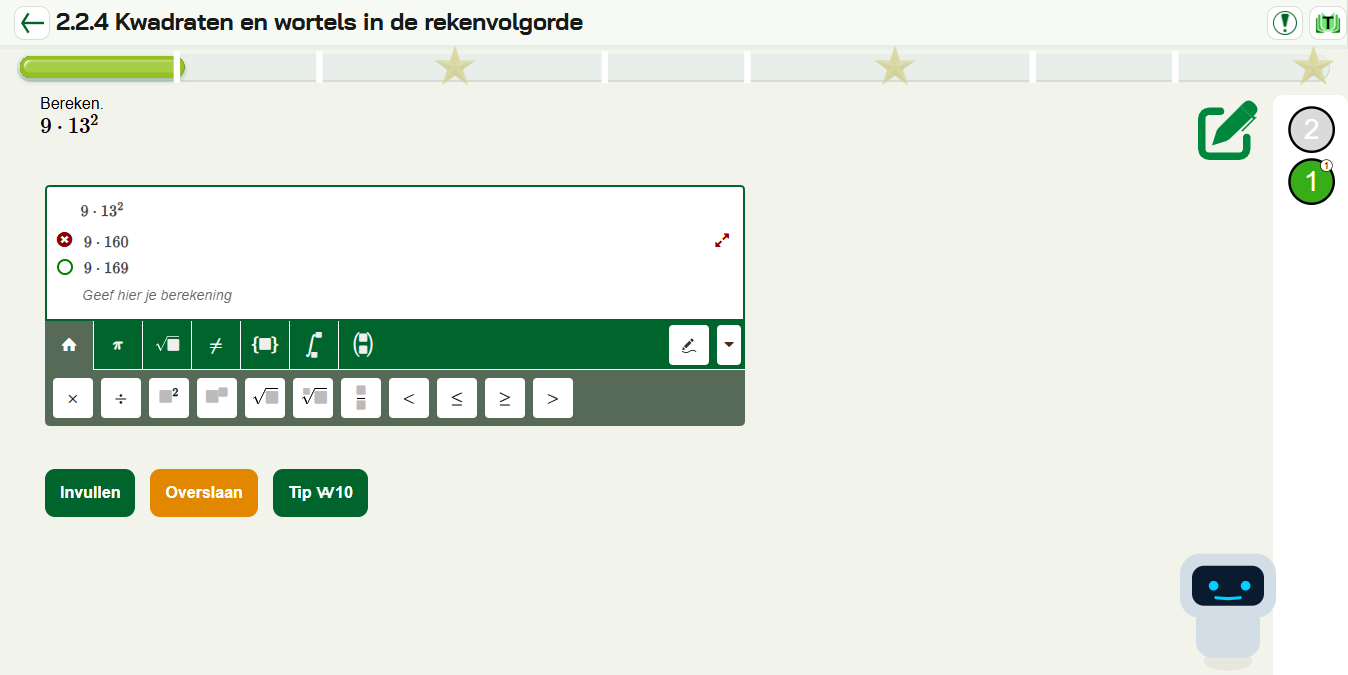Viewport: 1348px width, 675px height.
Task: Click the 'Geef hier je berekening' input line
Action: [157, 295]
